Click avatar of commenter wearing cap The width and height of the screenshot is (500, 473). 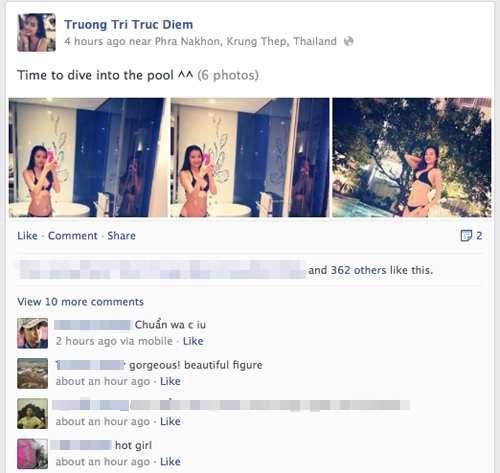(x=32, y=333)
